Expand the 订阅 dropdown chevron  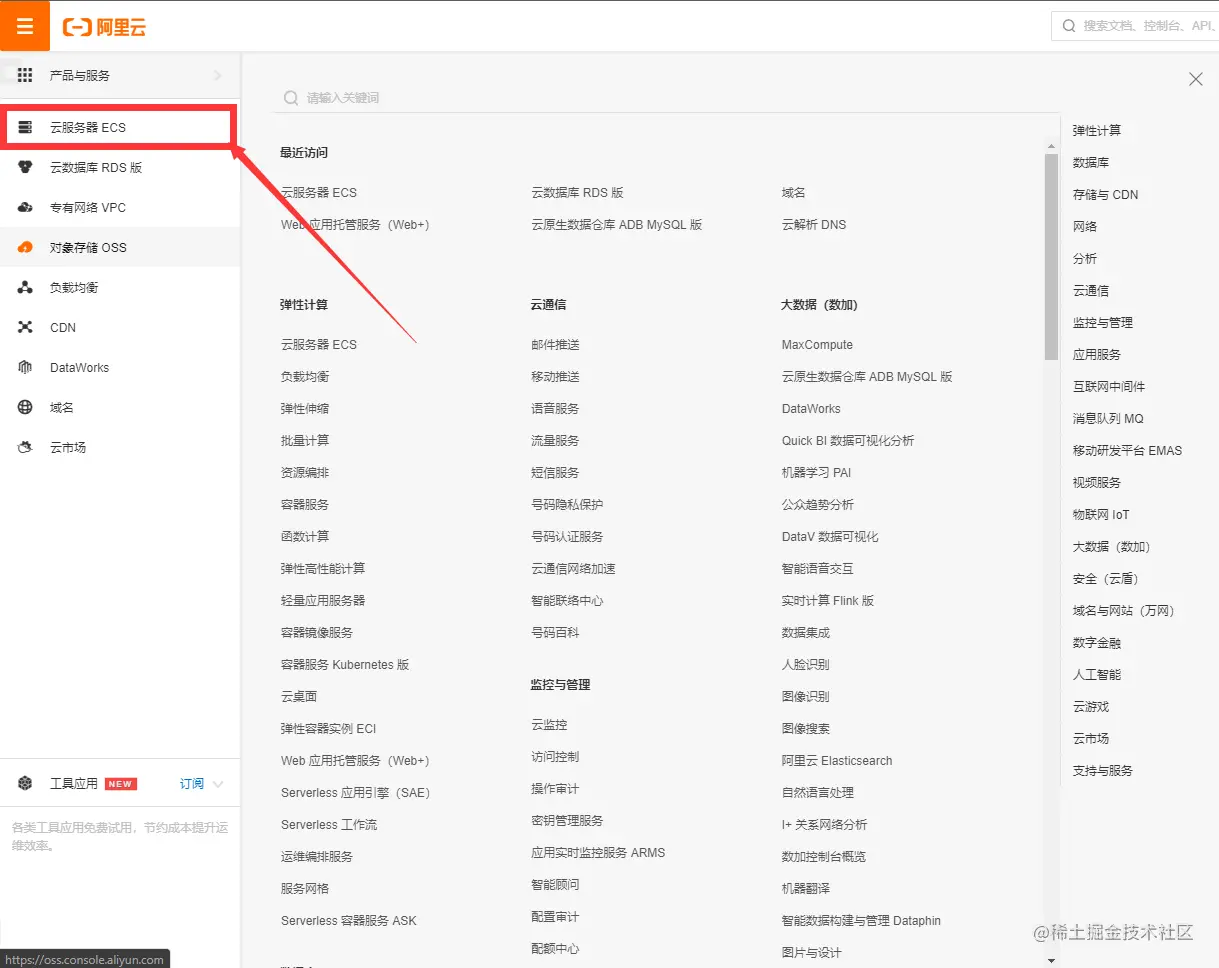[x=218, y=783]
